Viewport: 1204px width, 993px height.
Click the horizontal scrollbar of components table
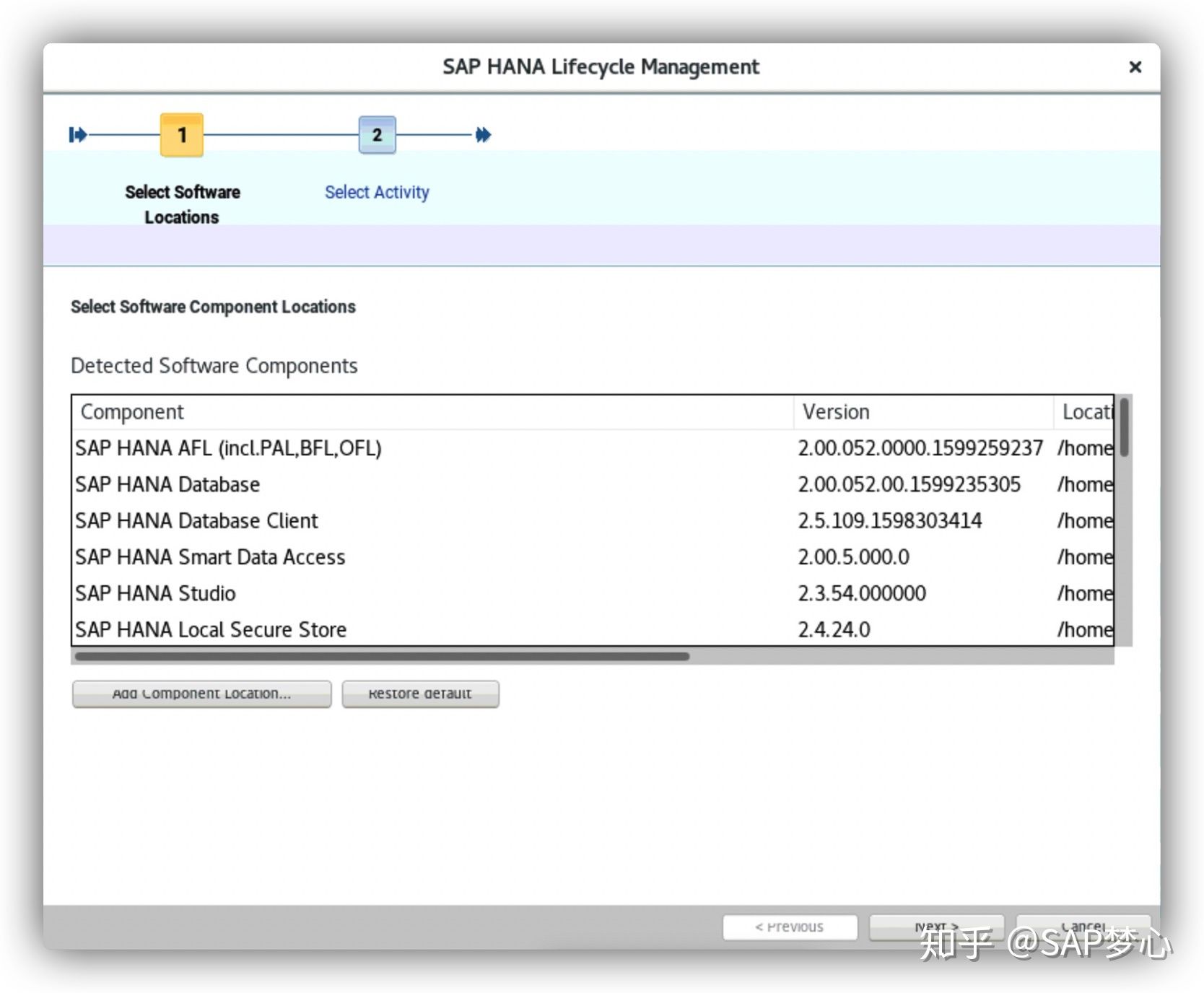point(593,656)
